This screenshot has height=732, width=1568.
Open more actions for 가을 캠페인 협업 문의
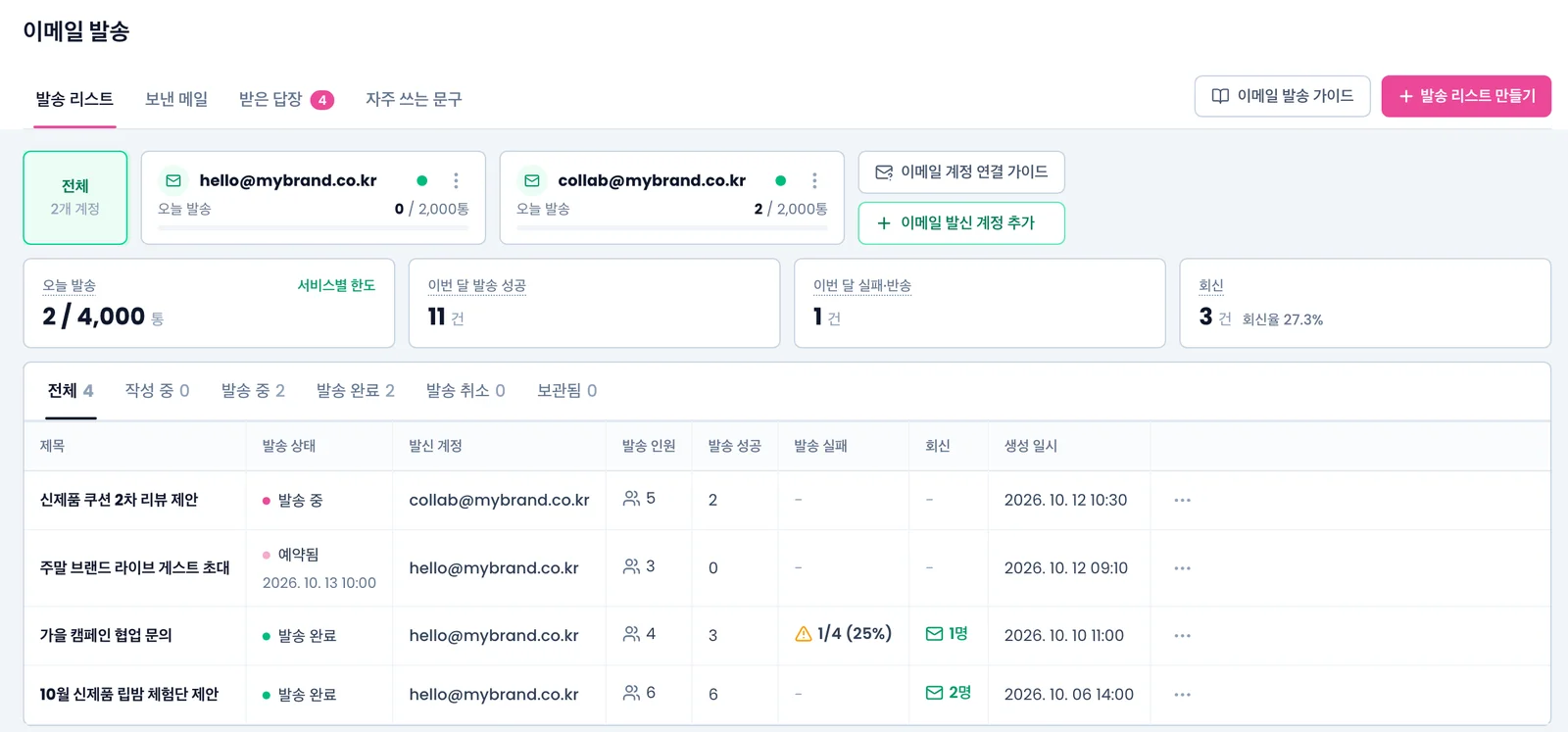coord(1183,635)
